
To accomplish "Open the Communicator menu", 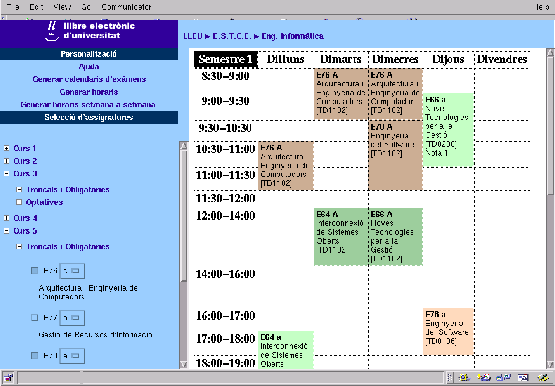I will pos(126,7).
